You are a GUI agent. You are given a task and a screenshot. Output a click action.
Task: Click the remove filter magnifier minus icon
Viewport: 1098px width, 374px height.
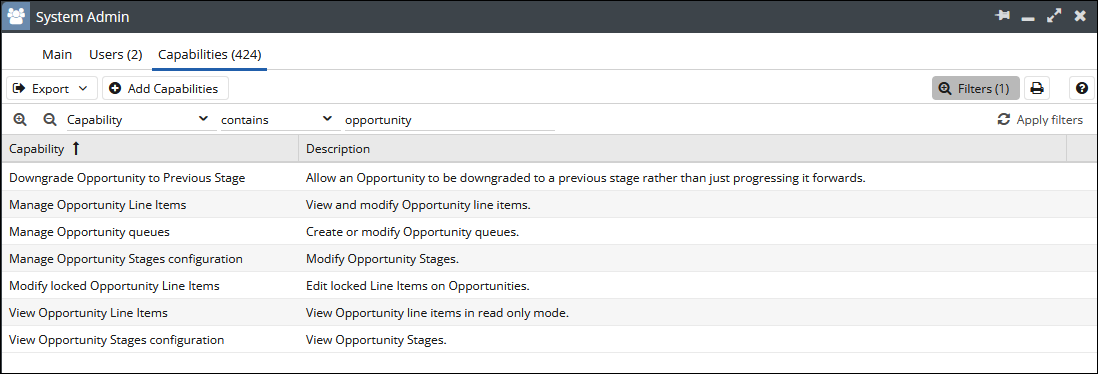pyautogui.click(x=49, y=120)
